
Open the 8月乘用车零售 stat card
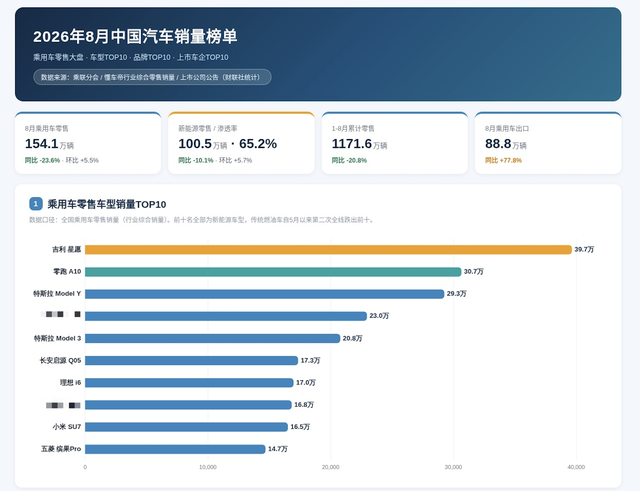[88, 143]
